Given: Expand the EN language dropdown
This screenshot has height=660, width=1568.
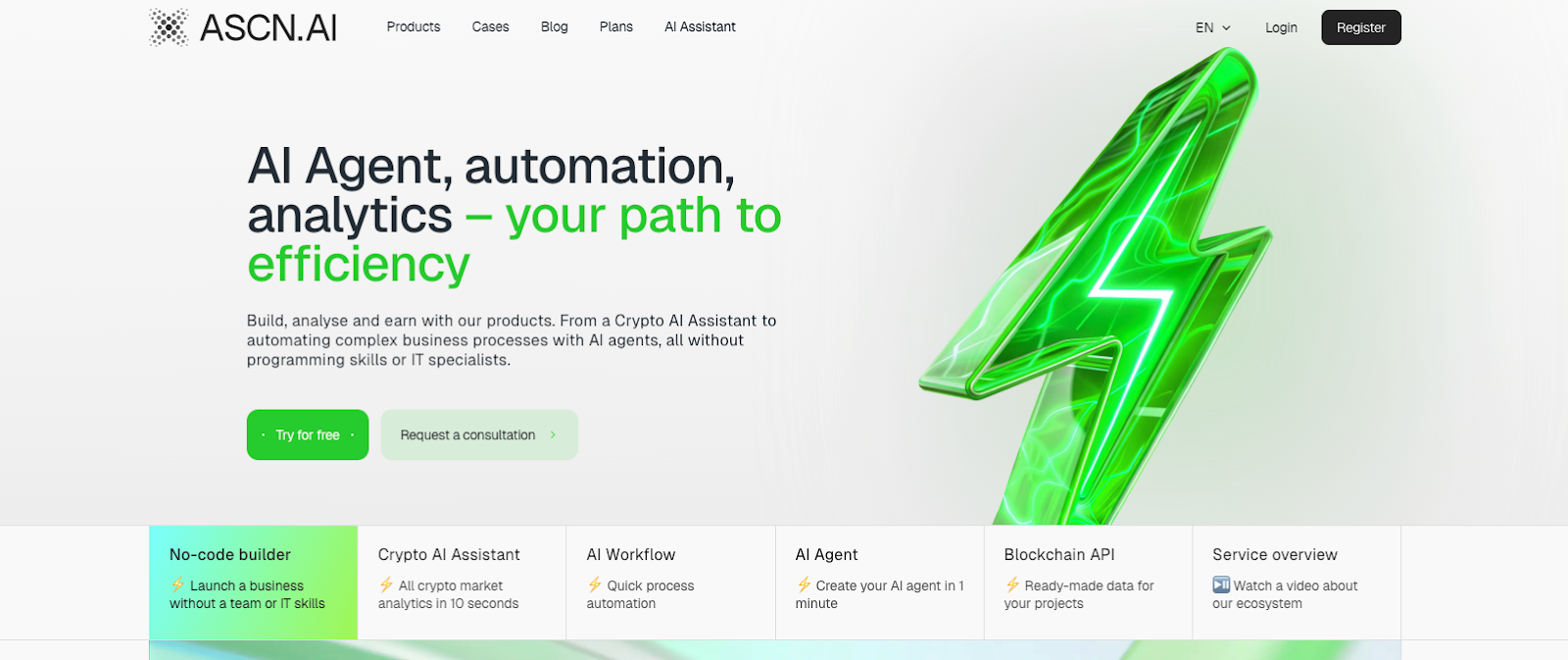Looking at the screenshot, I should click(1213, 27).
